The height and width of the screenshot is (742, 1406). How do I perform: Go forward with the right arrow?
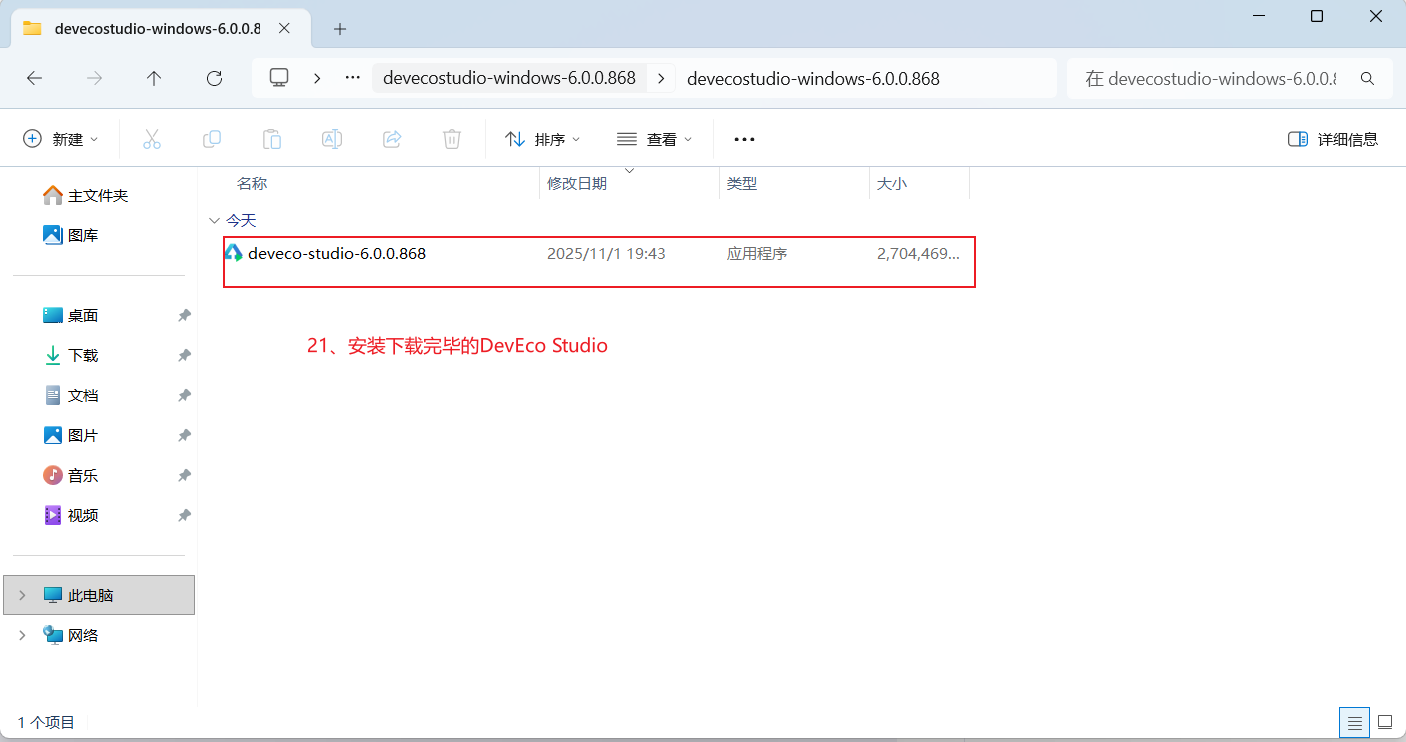pos(95,78)
